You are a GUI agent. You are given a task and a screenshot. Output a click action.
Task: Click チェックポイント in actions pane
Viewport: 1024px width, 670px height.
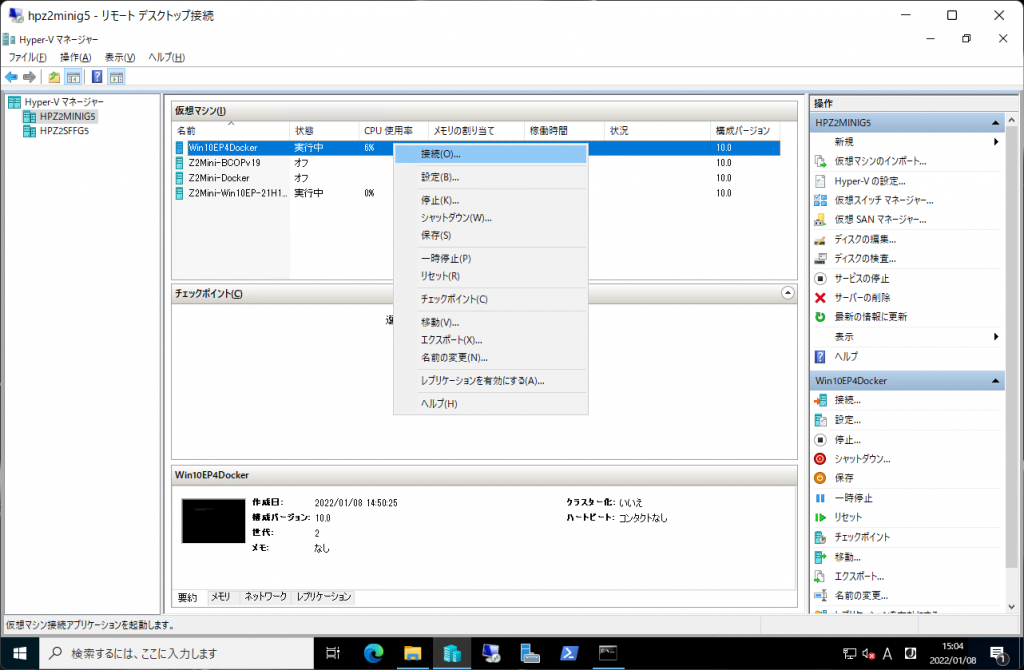[862, 537]
